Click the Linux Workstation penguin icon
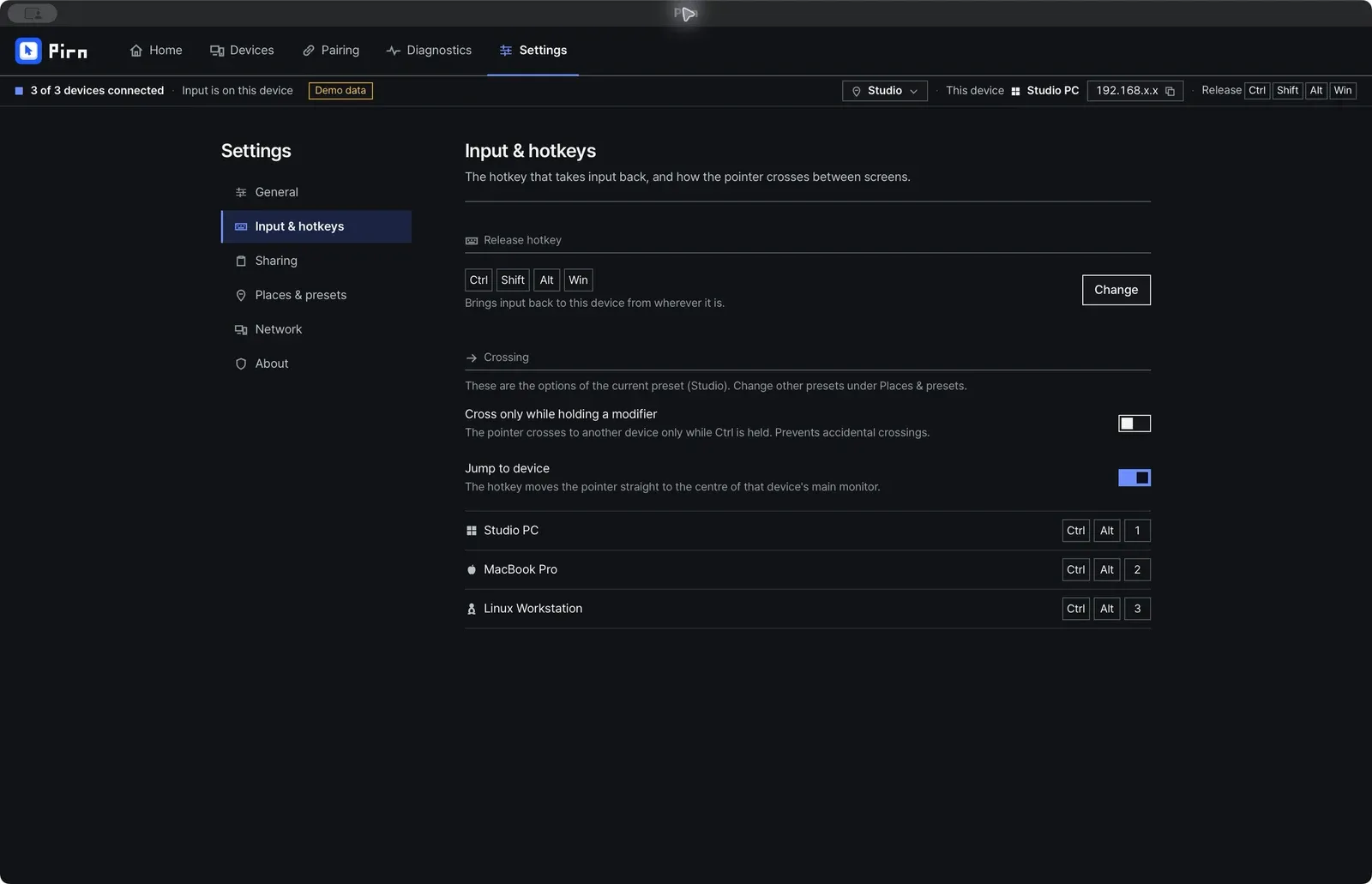Viewport: 1372px width, 884px height. click(x=471, y=609)
